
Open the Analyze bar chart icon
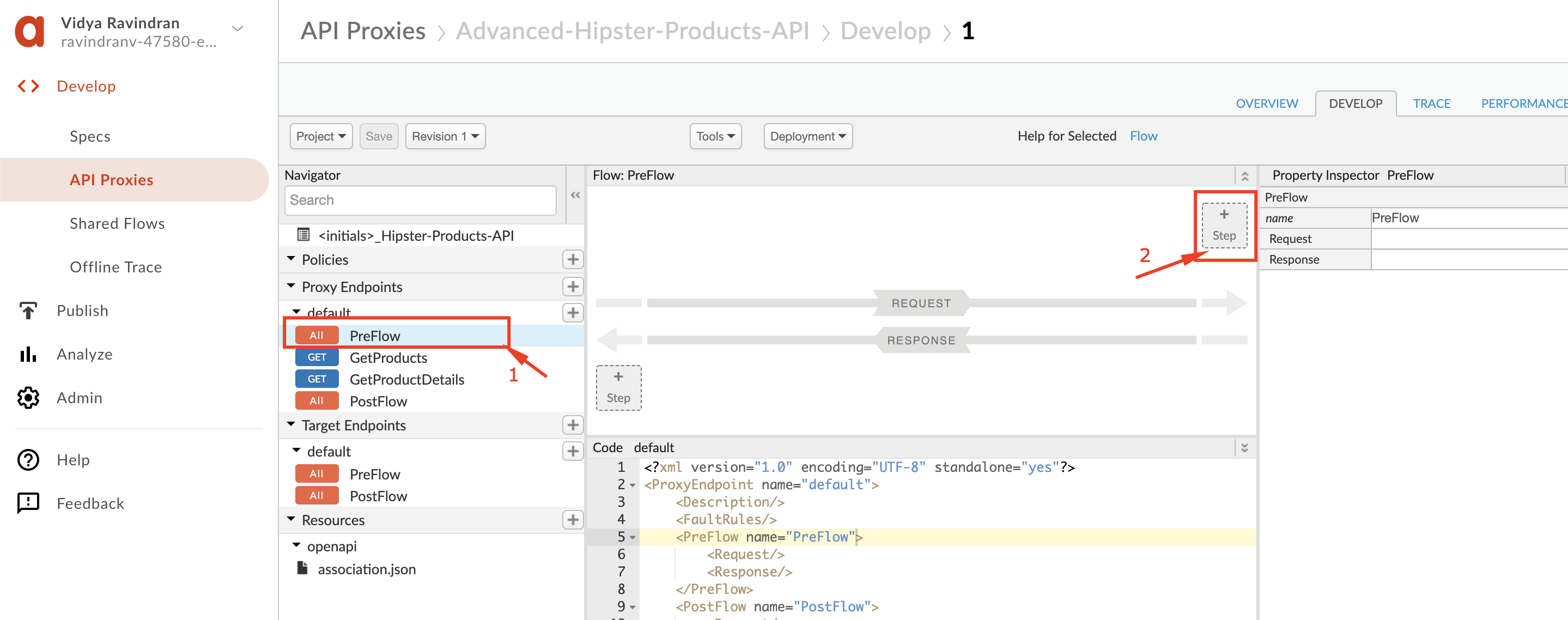(28, 354)
